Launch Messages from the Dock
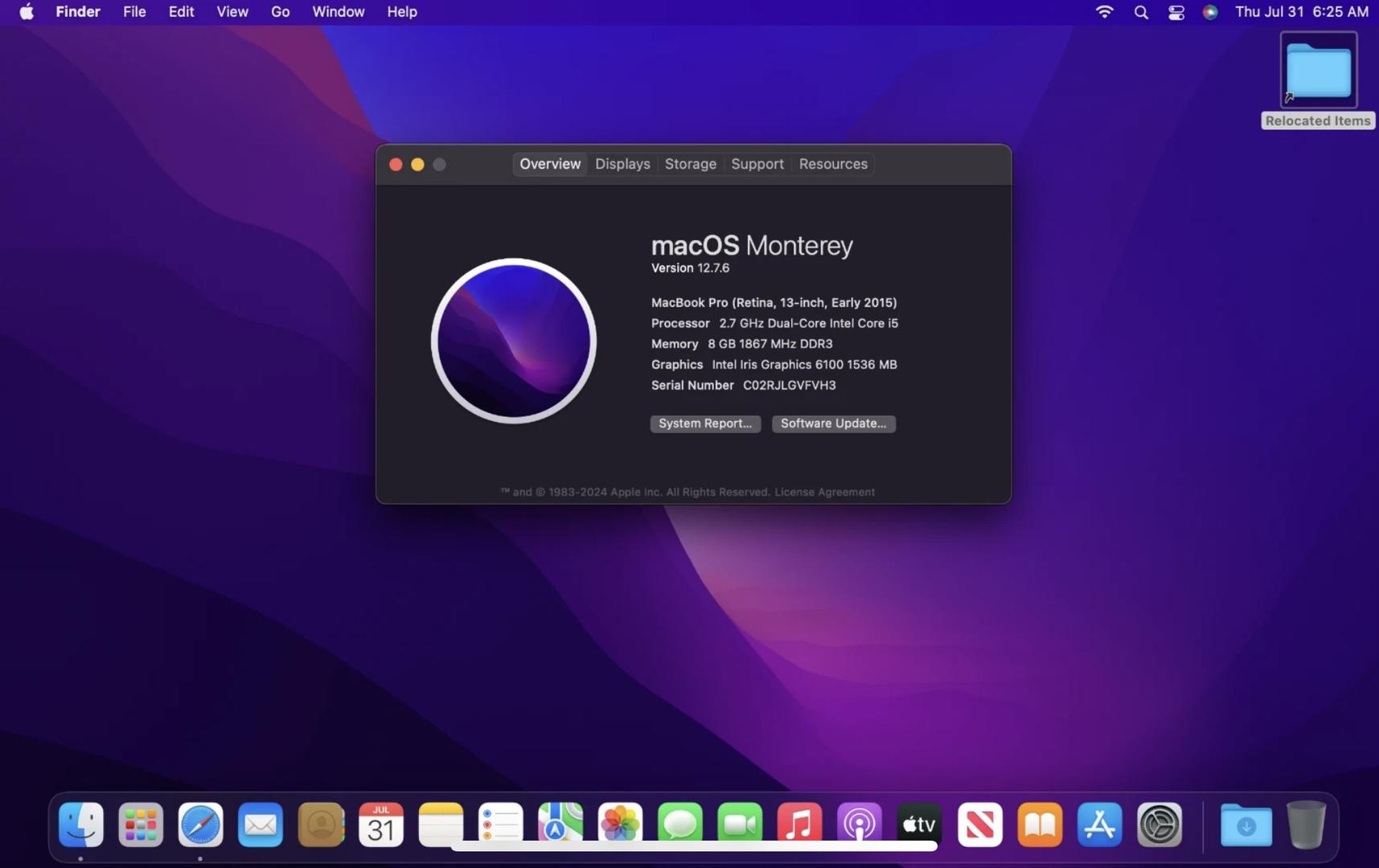 coord(680,825)
